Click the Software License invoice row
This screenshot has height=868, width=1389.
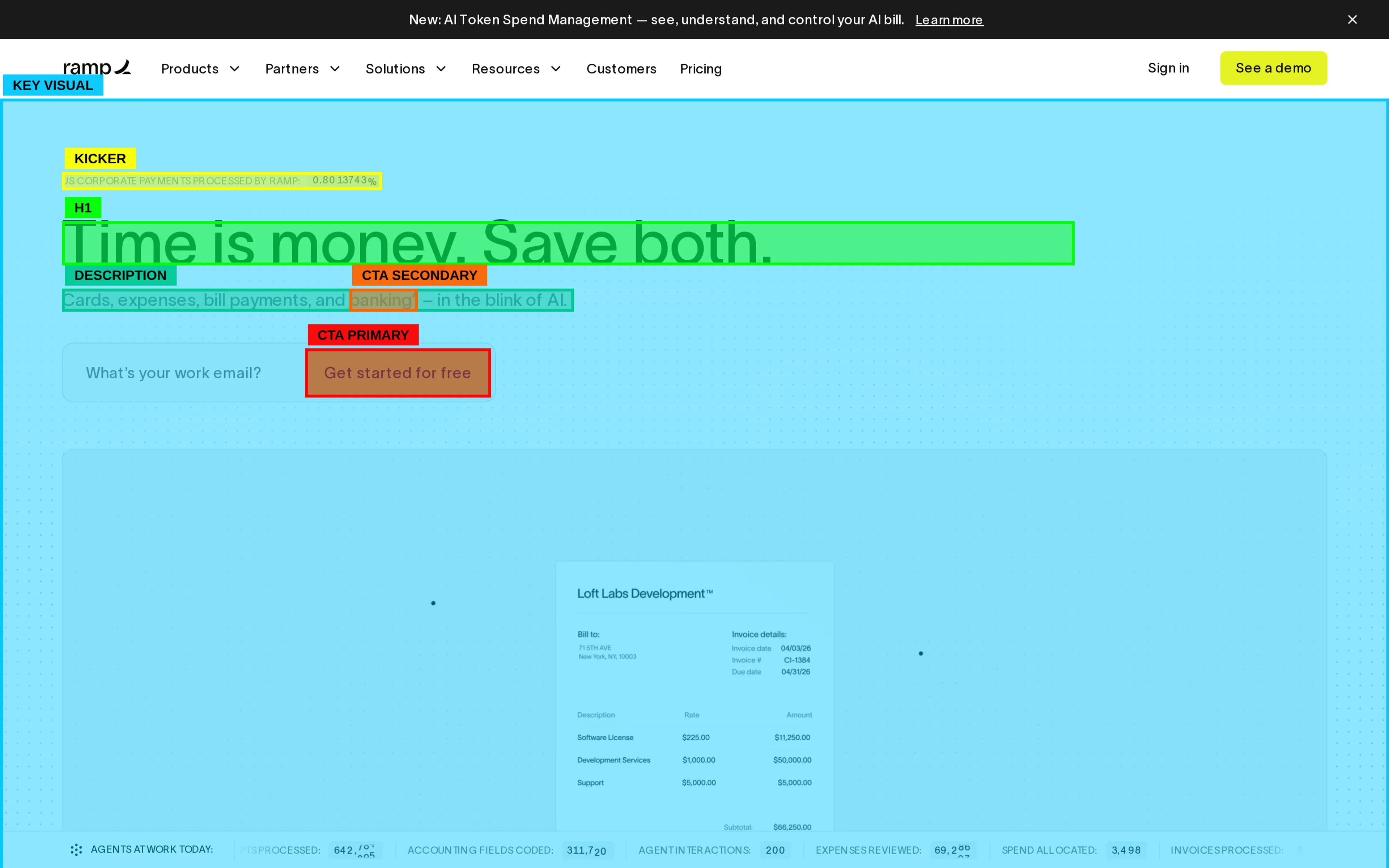[x=694, y=738]
